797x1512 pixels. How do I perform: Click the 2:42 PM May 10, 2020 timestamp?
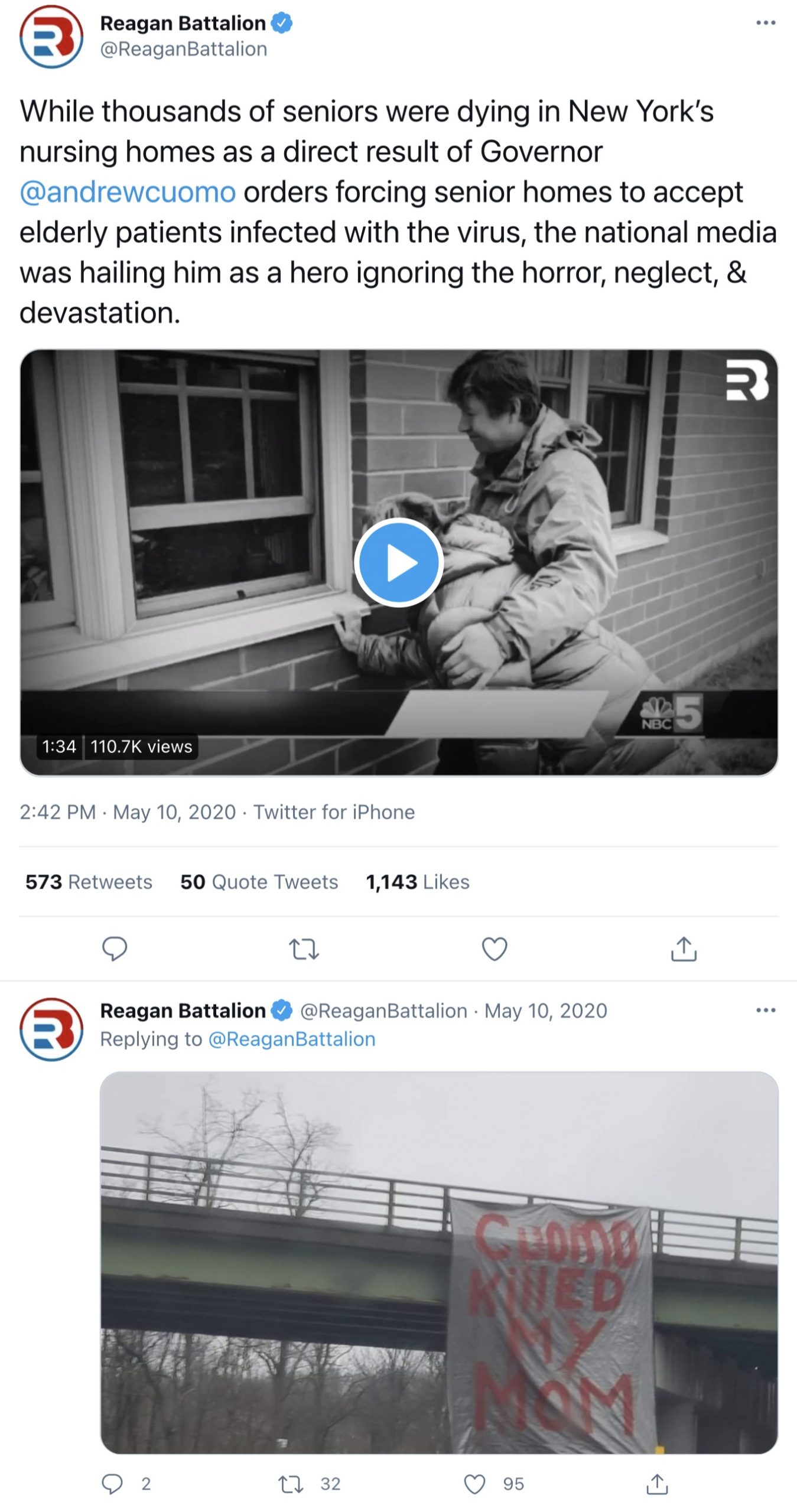click(x=128, y=812)
